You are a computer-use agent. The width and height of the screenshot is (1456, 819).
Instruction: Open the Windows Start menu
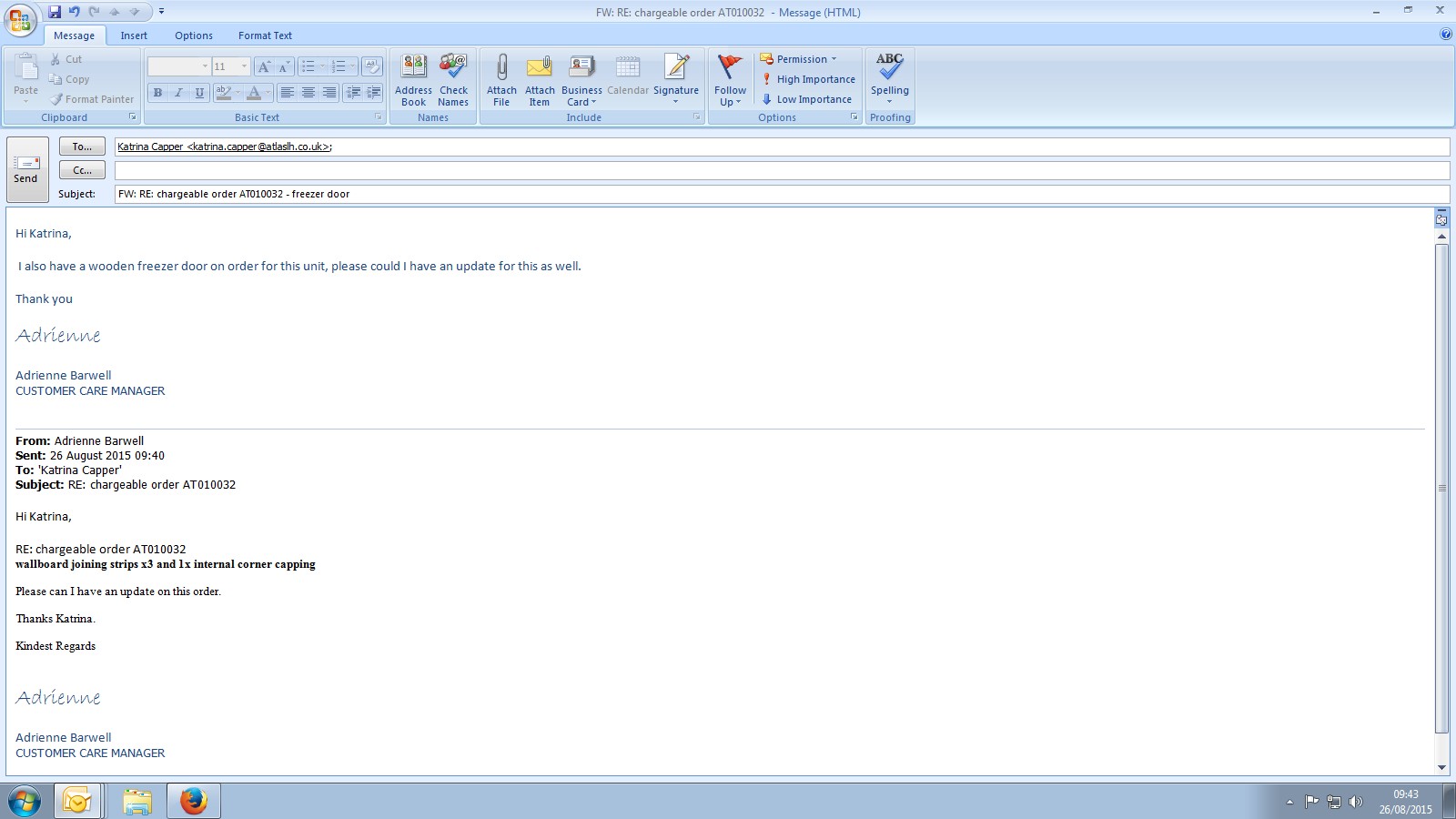point(25,802)
